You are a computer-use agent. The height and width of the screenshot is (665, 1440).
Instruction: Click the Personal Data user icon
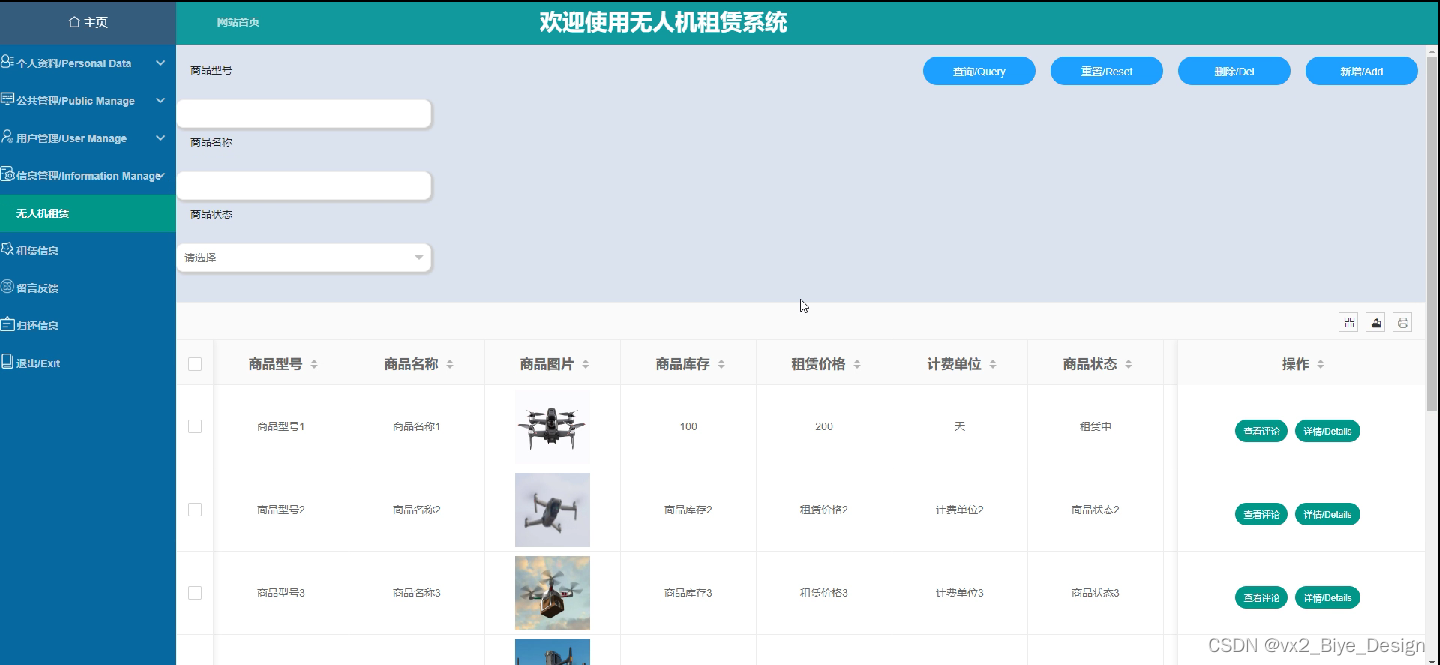click(x=7, y=62)
